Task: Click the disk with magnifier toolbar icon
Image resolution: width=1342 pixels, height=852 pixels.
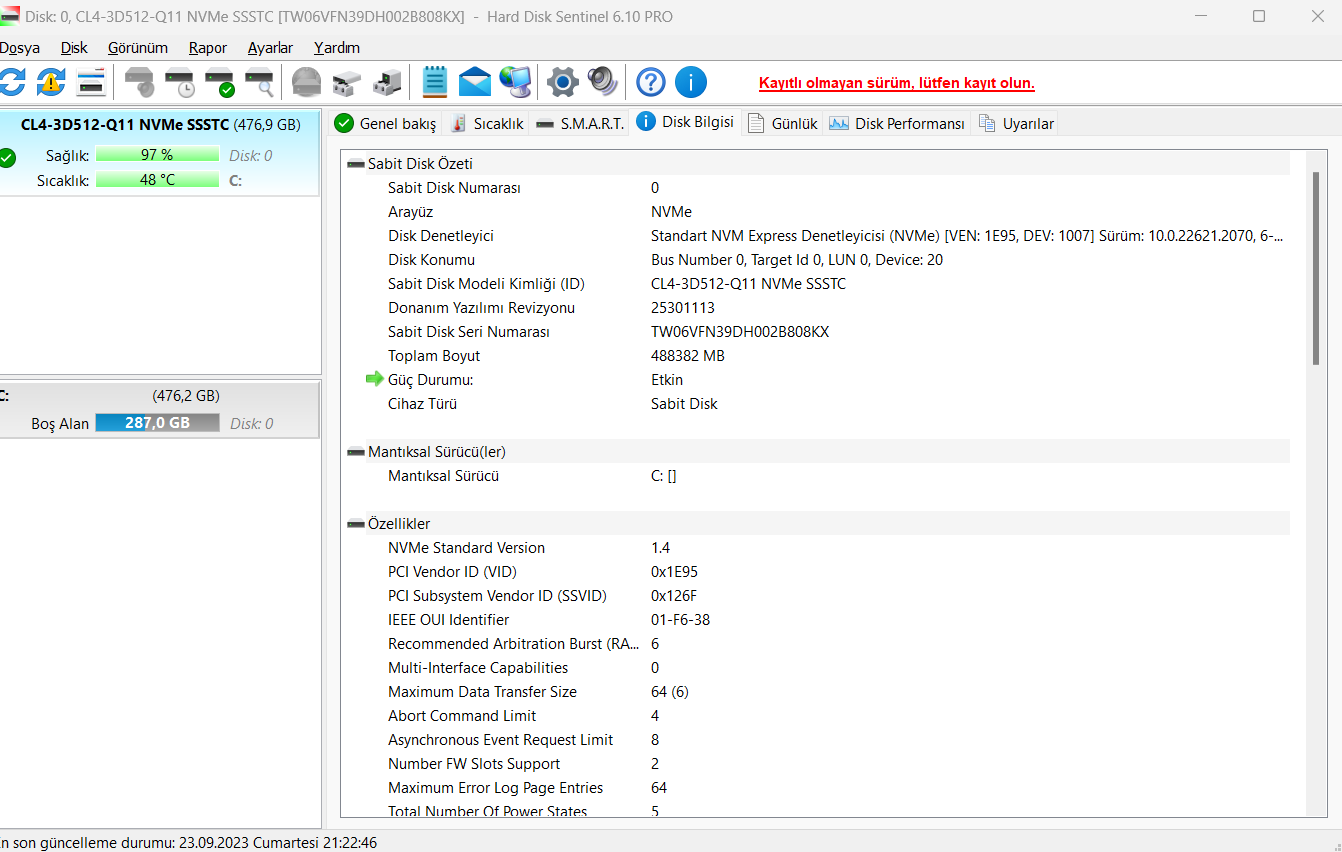Action: [260, 82]
